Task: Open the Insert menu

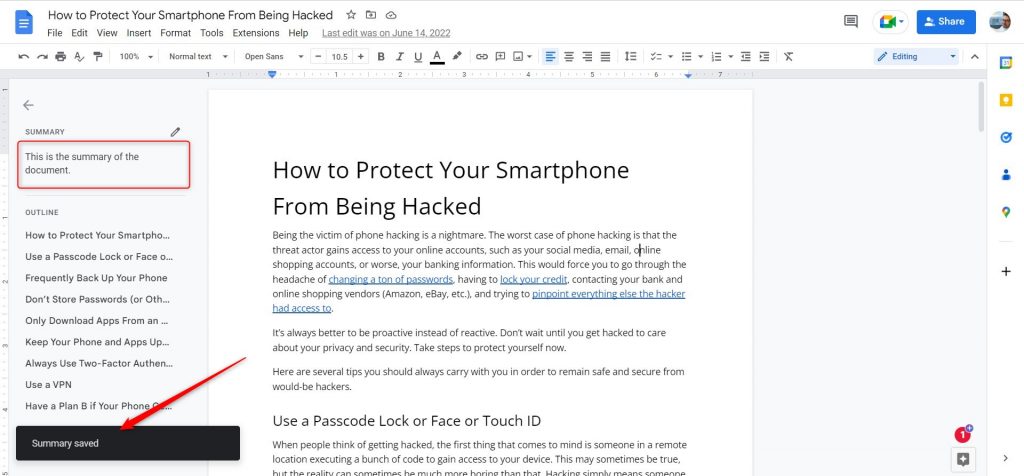Action: 138,33
